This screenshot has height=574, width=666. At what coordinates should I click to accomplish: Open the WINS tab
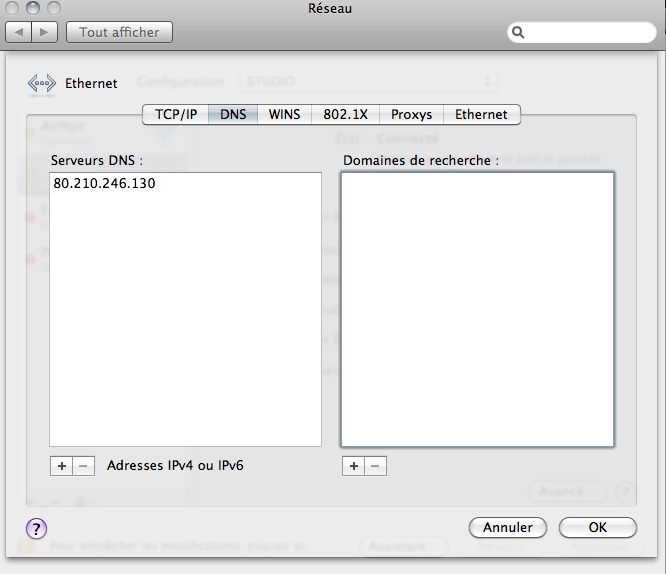pyautogui.click(x=284, y=114)
